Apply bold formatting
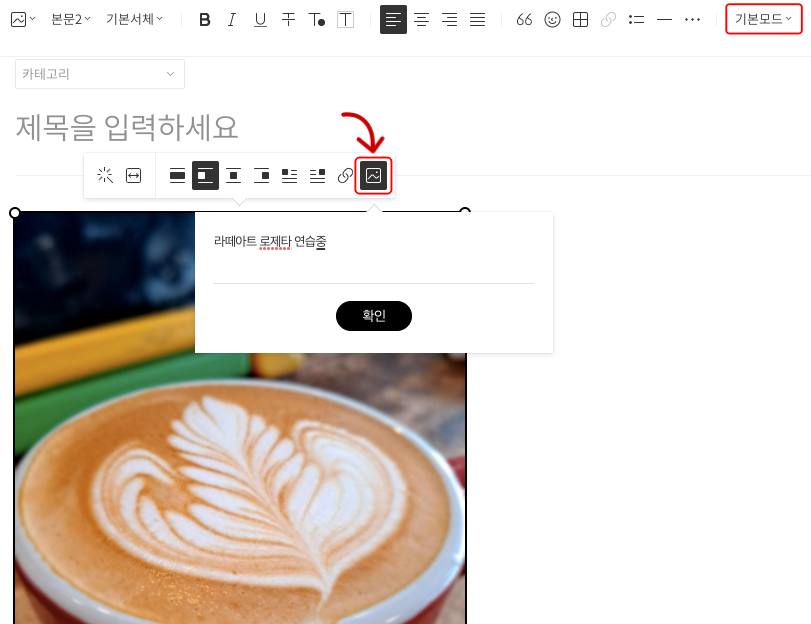Image resolution: width=811 pixels, height=624 pixels. pyautogui.click(x=204, y=18)
